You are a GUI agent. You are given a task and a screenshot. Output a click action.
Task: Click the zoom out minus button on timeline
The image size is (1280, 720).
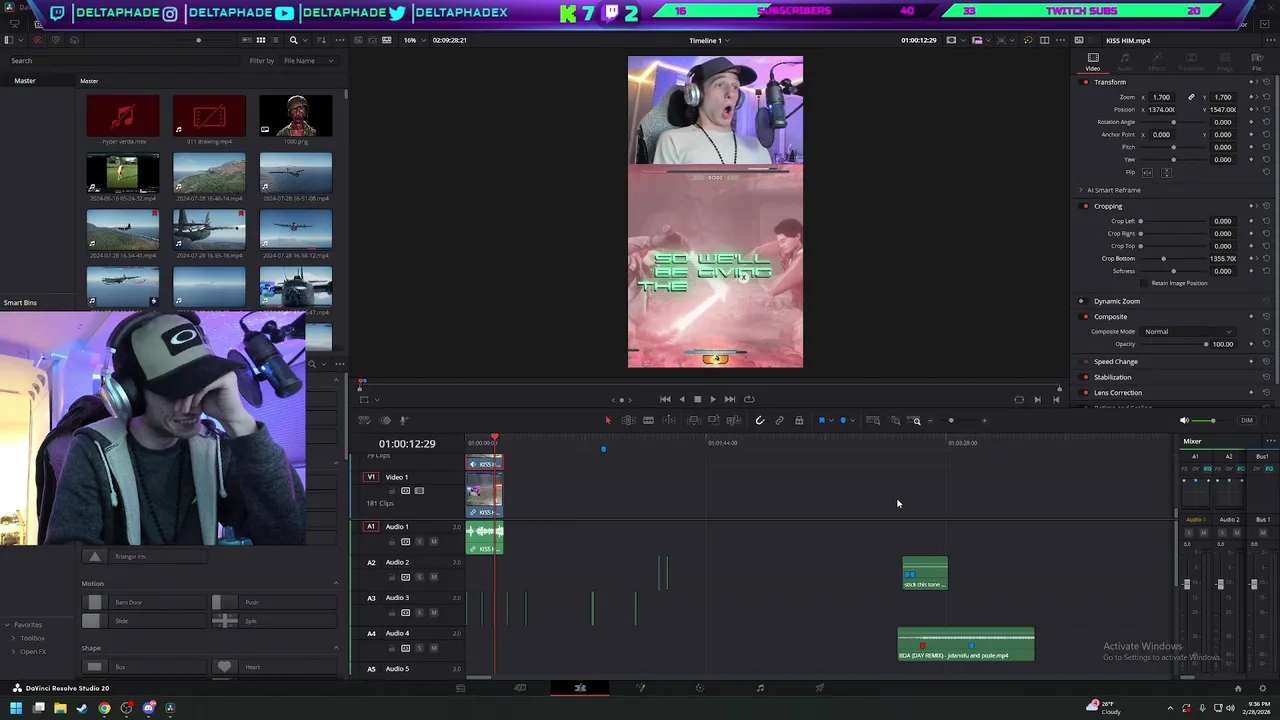pyautogui.click(x=930, y=420)
